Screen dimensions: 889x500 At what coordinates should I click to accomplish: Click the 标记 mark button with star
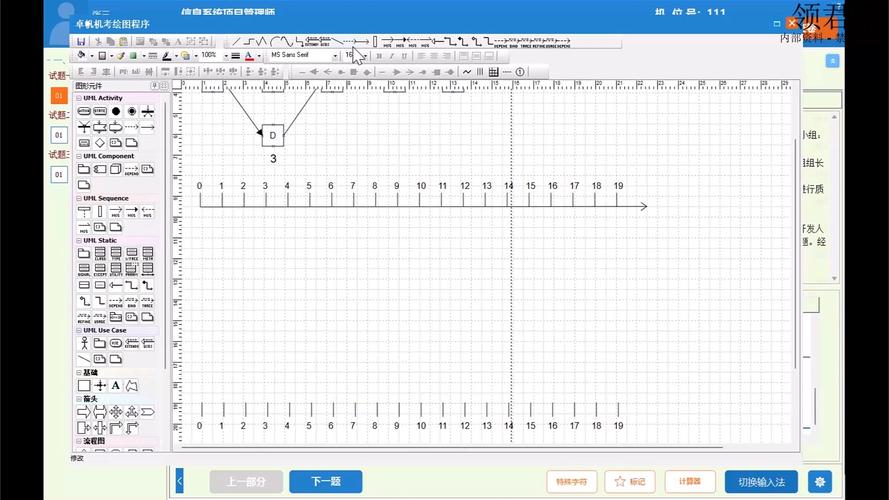pos(630,481)
